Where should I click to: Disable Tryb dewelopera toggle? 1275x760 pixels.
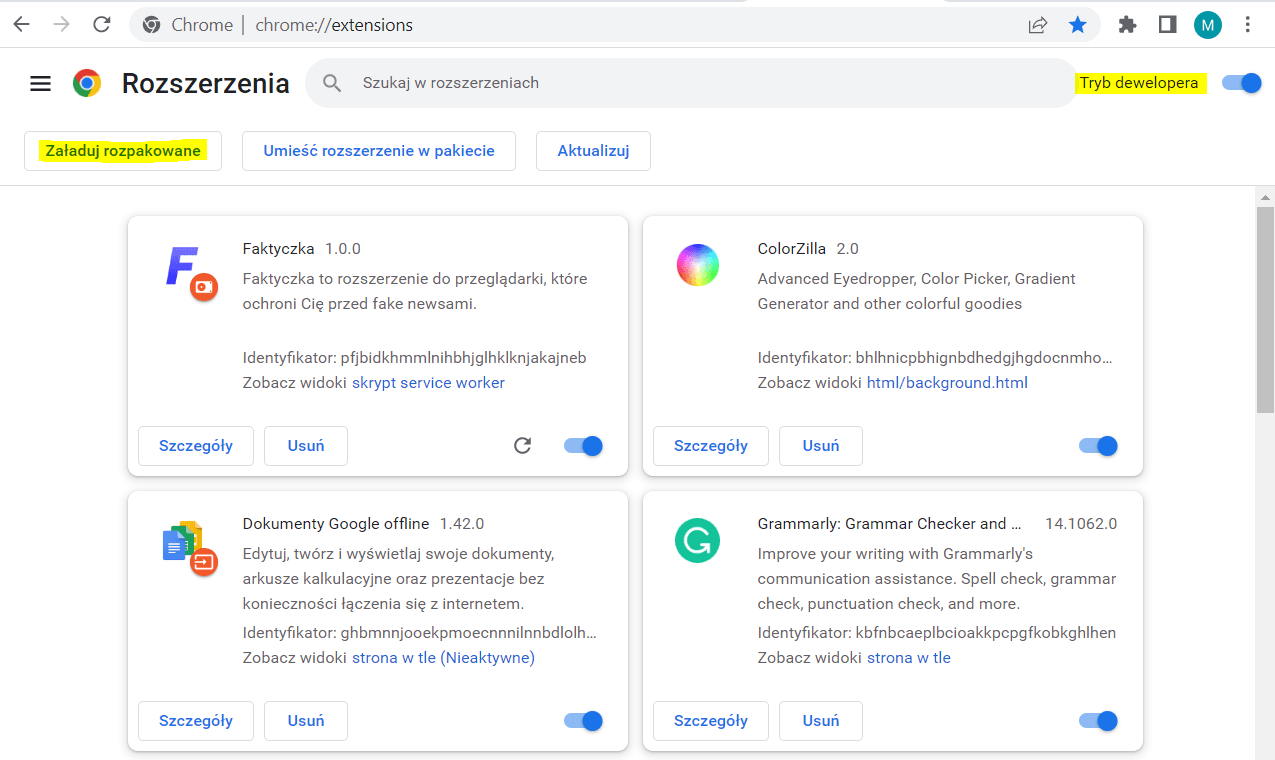click(1241, 83)
